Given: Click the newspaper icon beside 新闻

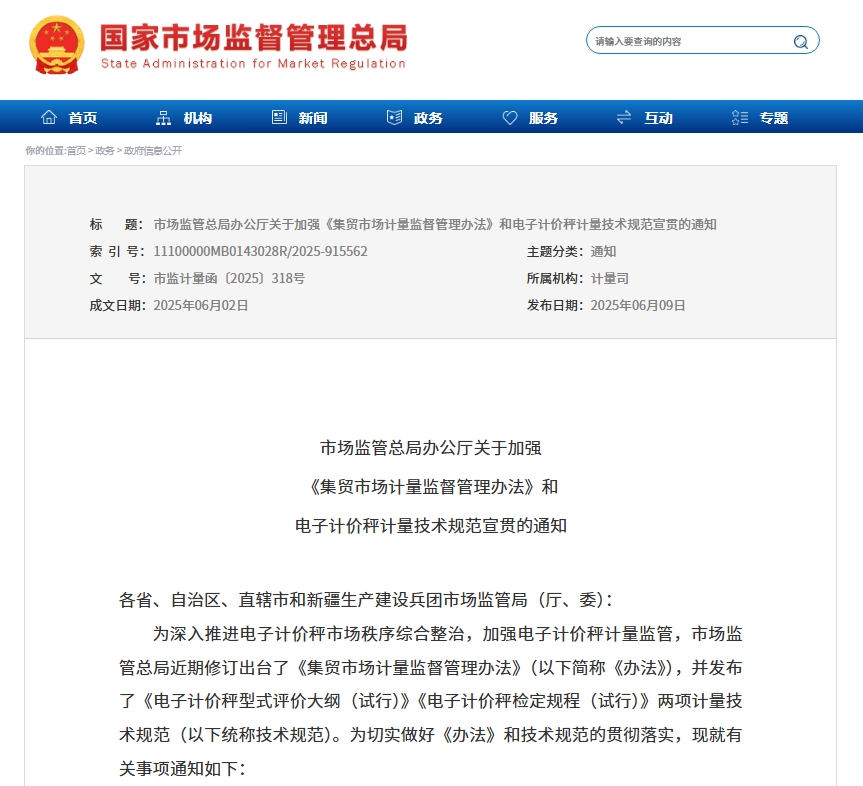Looking at the screenshot, I should [x=279, y=118].
